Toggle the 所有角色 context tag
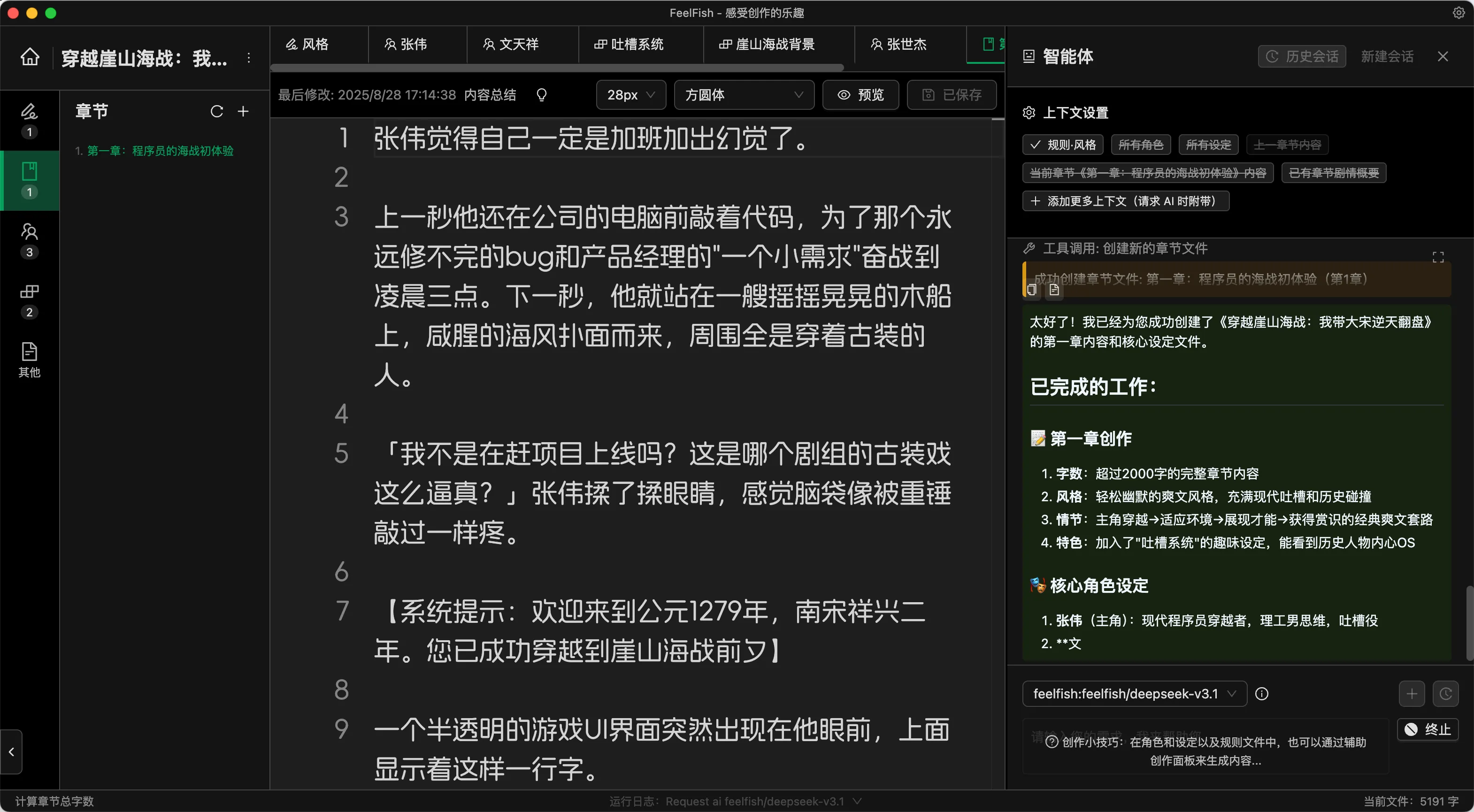The image size is (1474, 812). point(1140,145)
